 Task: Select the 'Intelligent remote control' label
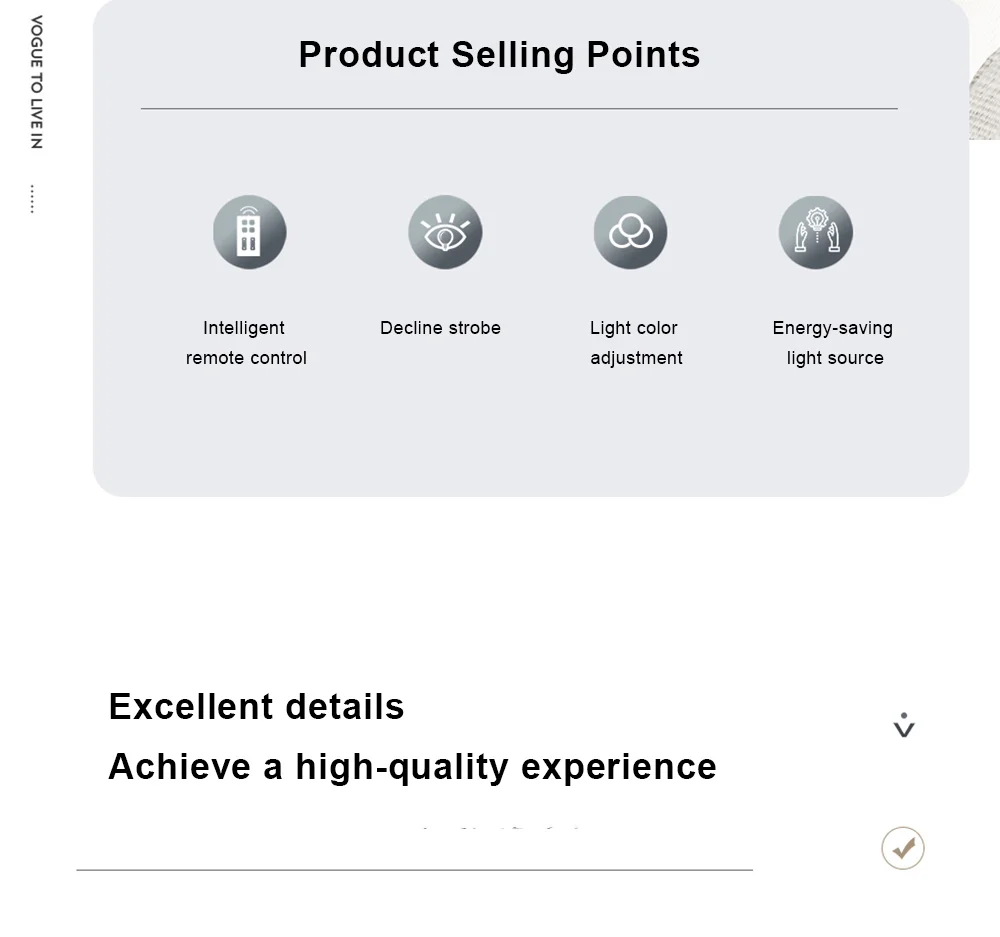246,343
